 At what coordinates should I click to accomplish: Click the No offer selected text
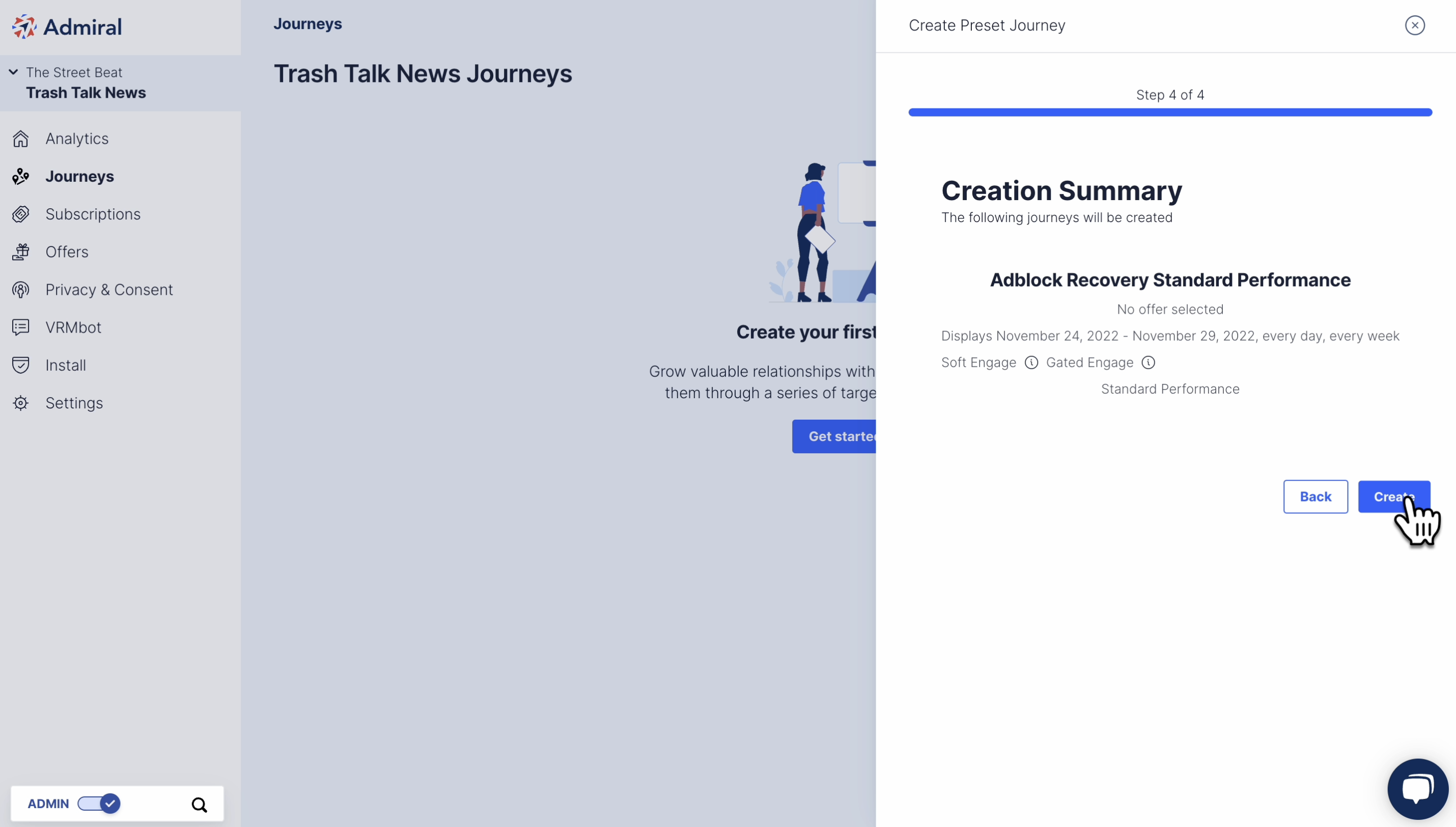point(1170,310)
